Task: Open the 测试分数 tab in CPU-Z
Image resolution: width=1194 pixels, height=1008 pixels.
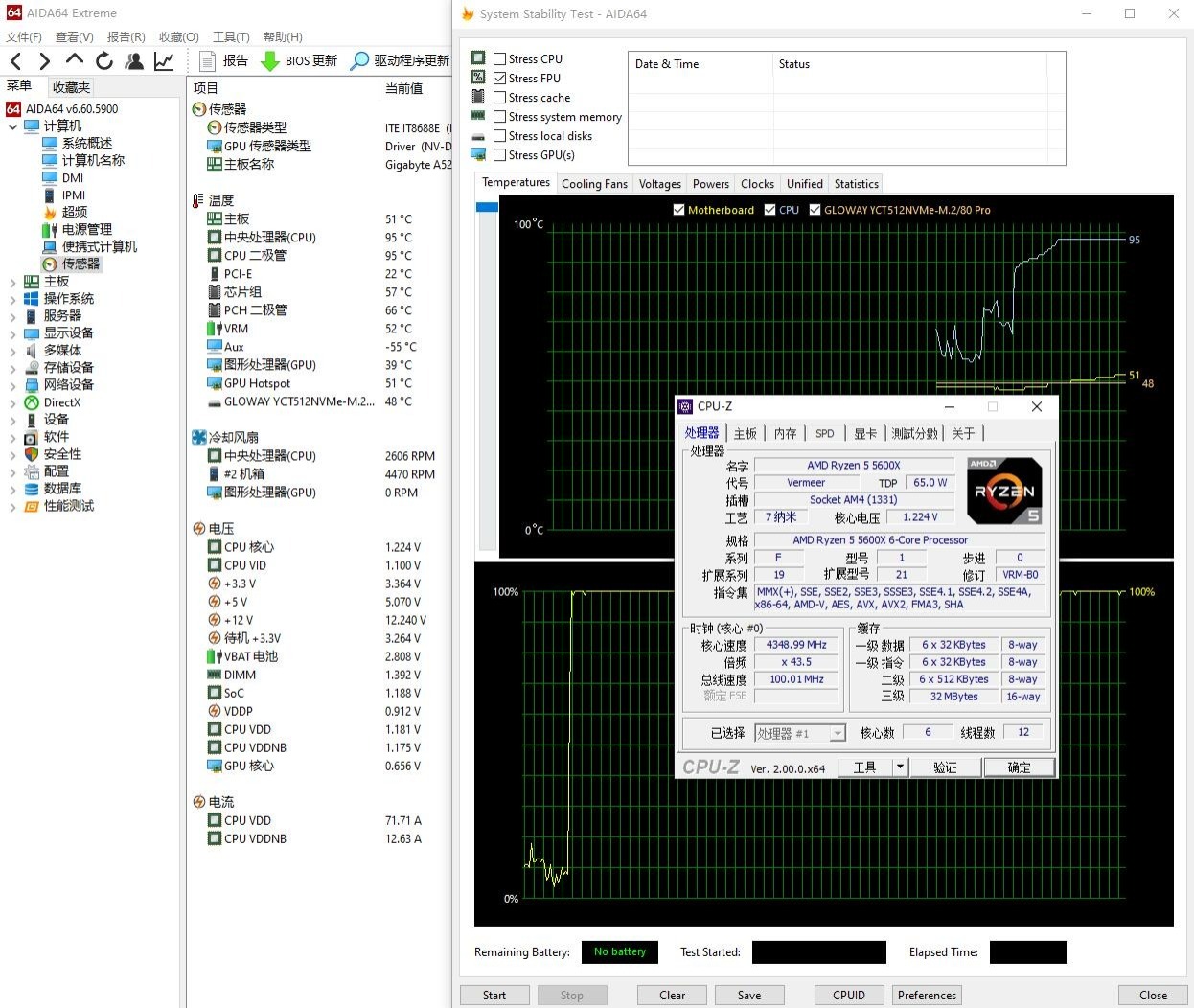Action: point(913,433)
